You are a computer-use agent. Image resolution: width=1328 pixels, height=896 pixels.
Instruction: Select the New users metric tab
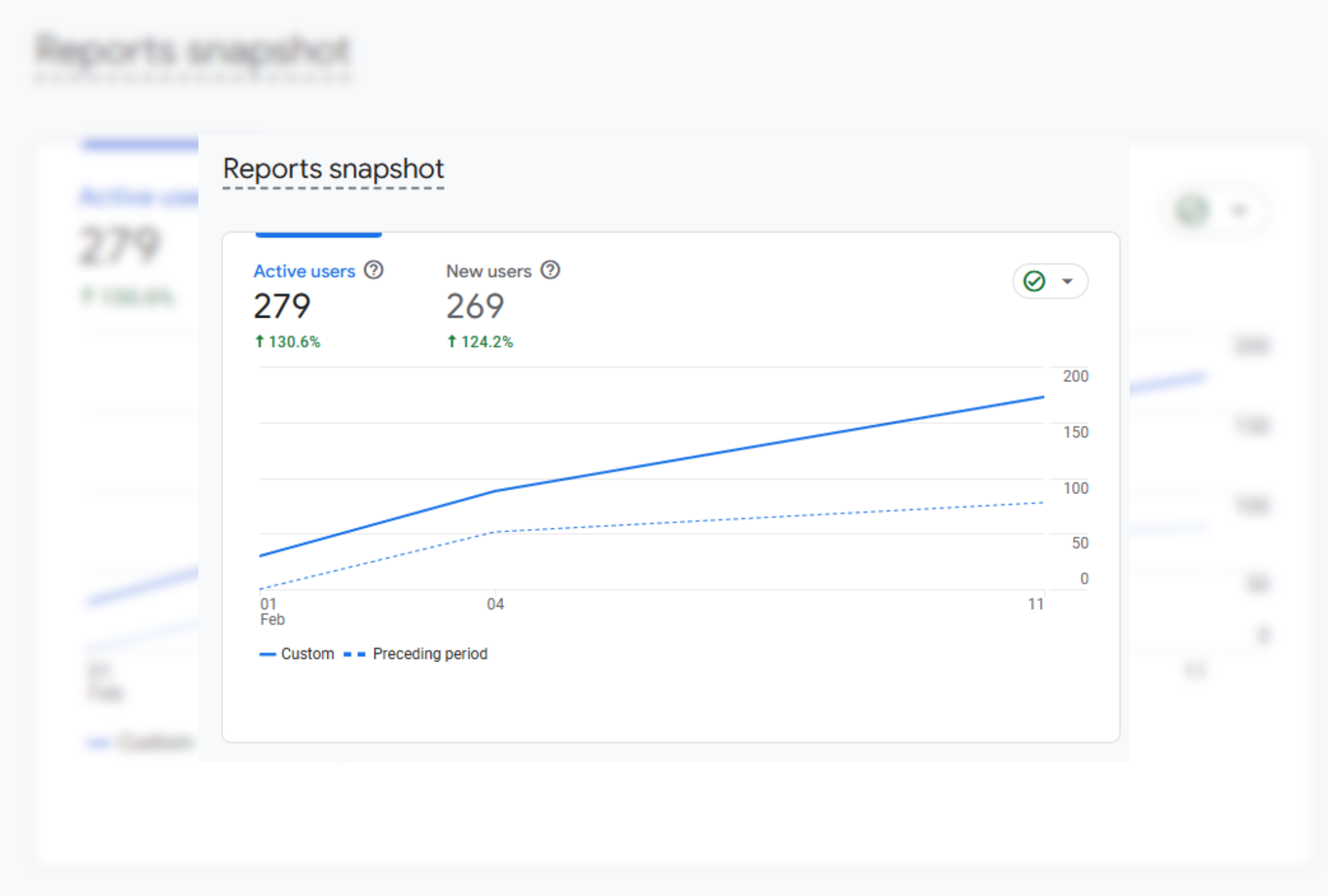488,271
